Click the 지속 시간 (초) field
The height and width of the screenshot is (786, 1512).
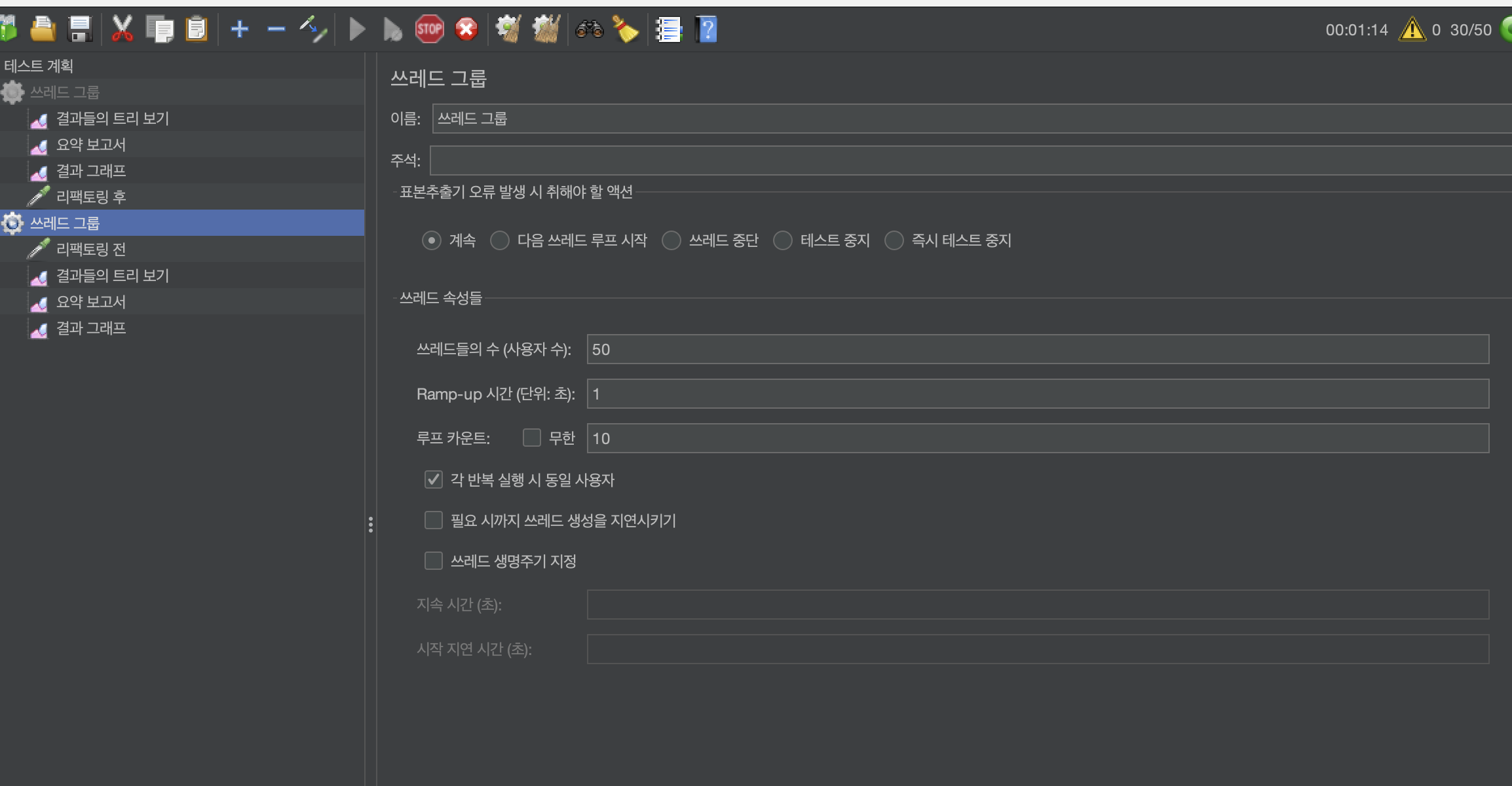(1038, 605)
